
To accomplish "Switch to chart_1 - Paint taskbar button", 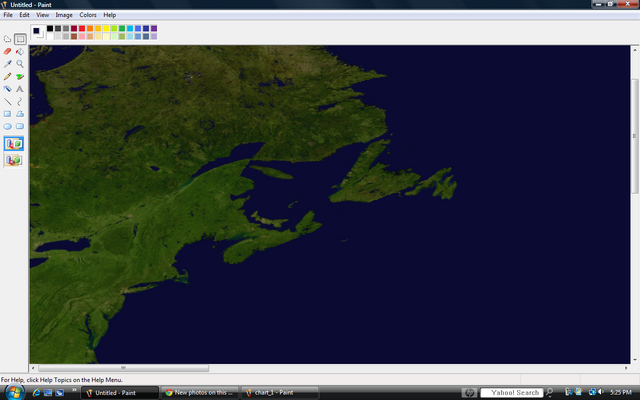I will point(280,393).
